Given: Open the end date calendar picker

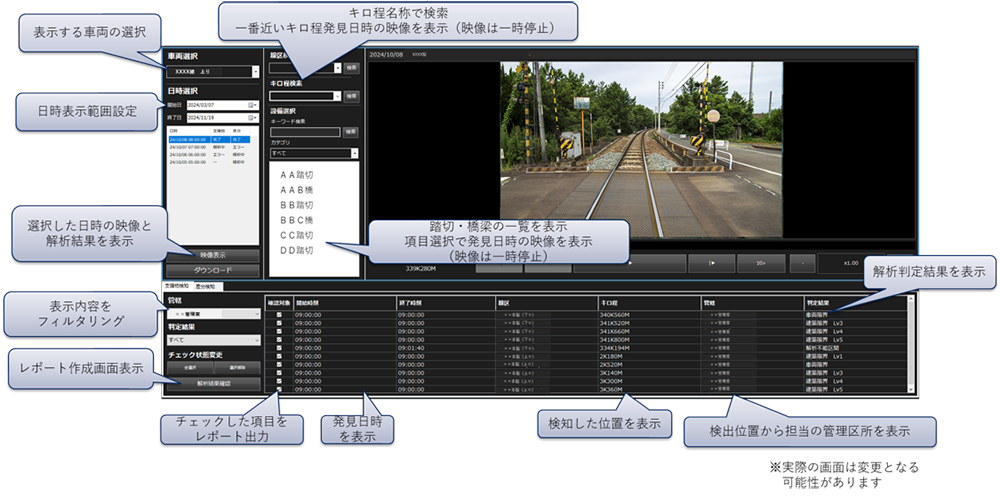Looking at the screenshot, I should point(251,116).
